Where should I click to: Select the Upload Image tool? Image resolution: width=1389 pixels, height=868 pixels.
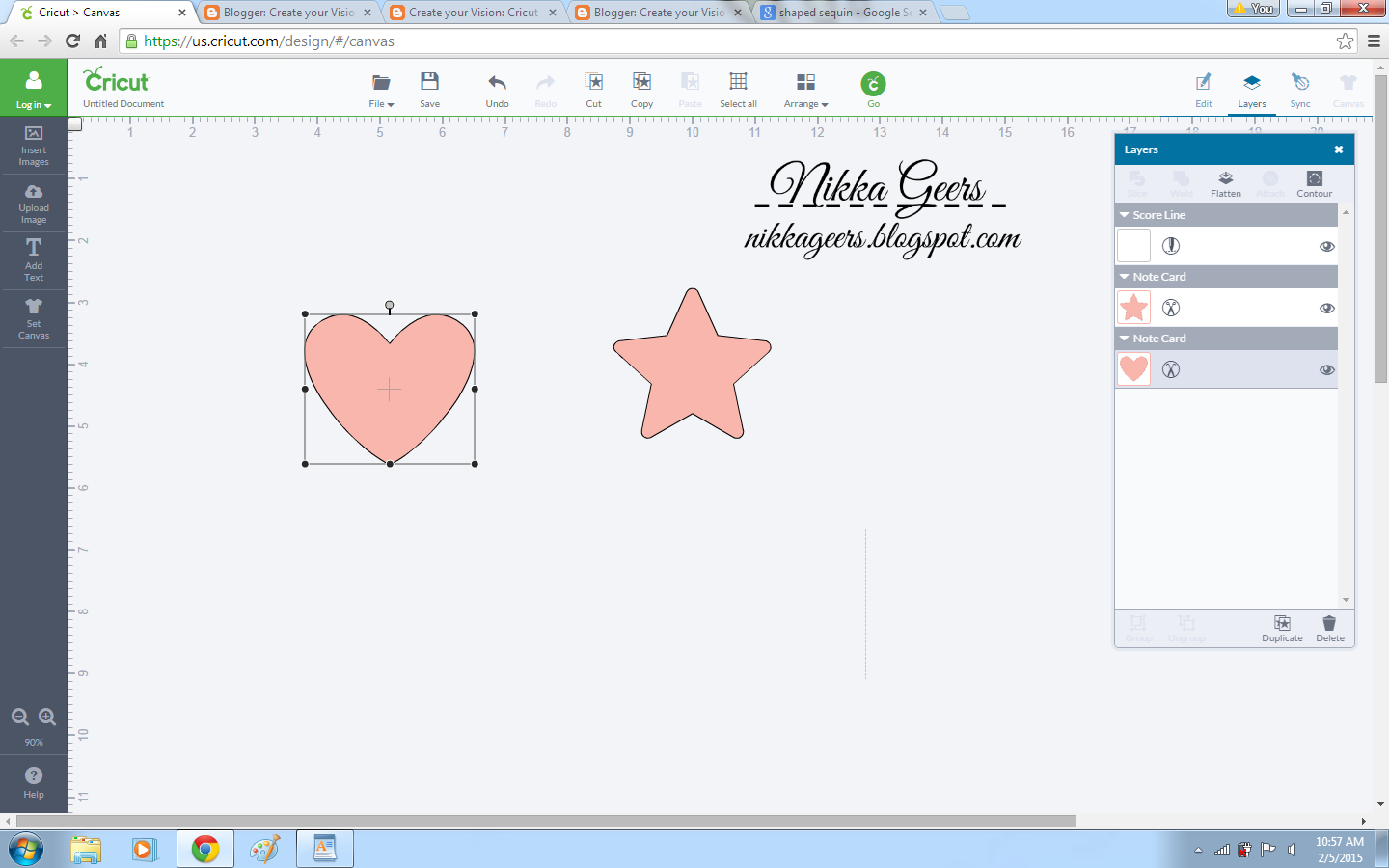click(34, 203)
